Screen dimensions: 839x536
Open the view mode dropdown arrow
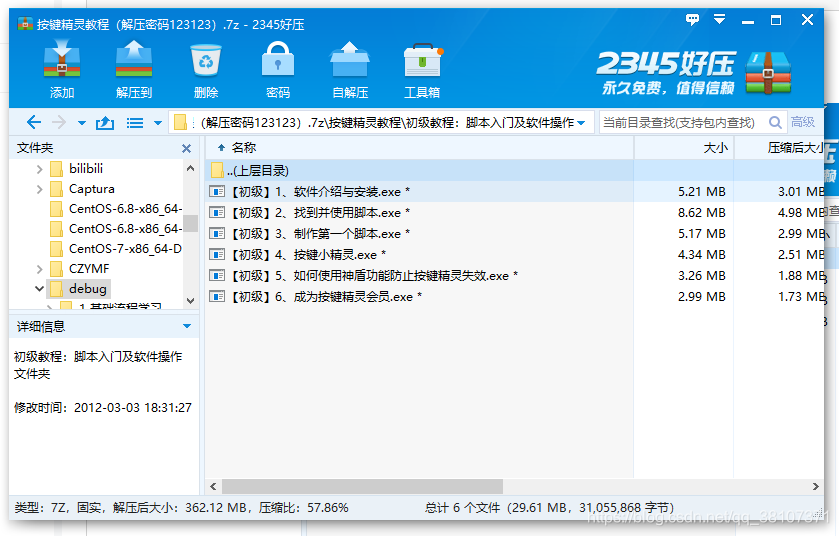[x=158, y=123]
